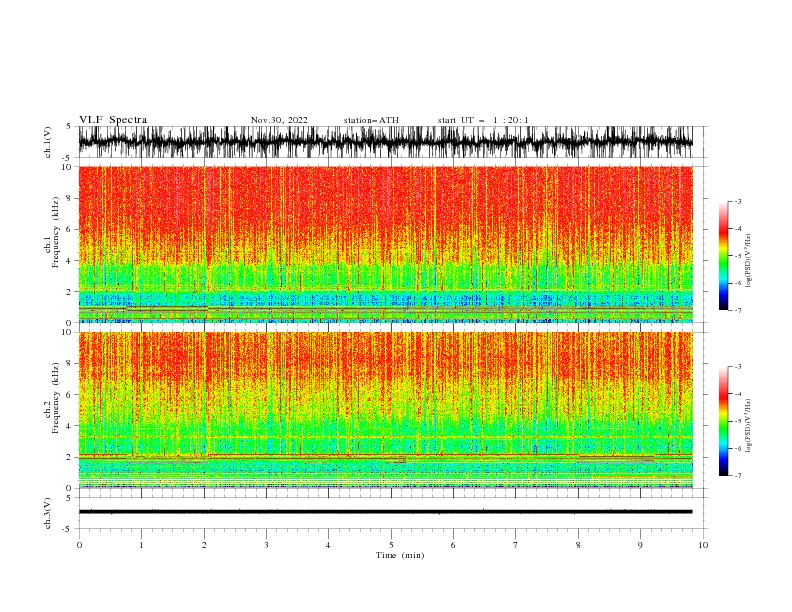The height and width of the screenshot is (612, 792).
Task: Click the "-4" tick on lower color bar
Action: pos(738,394)
